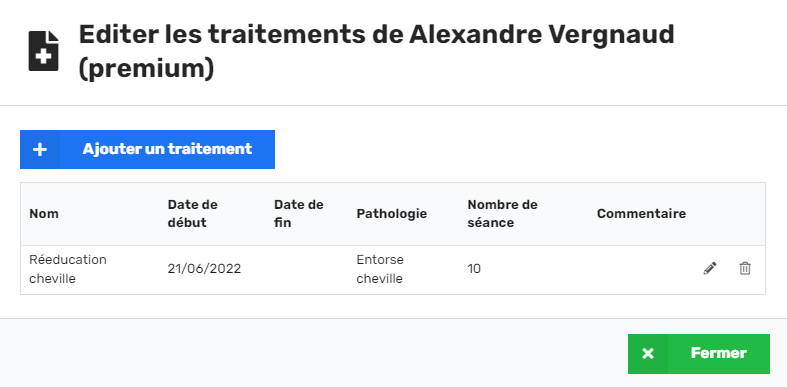This screenshot has height=387, width=787.
Task: Click the Date de fin column header
Action: 299,214
